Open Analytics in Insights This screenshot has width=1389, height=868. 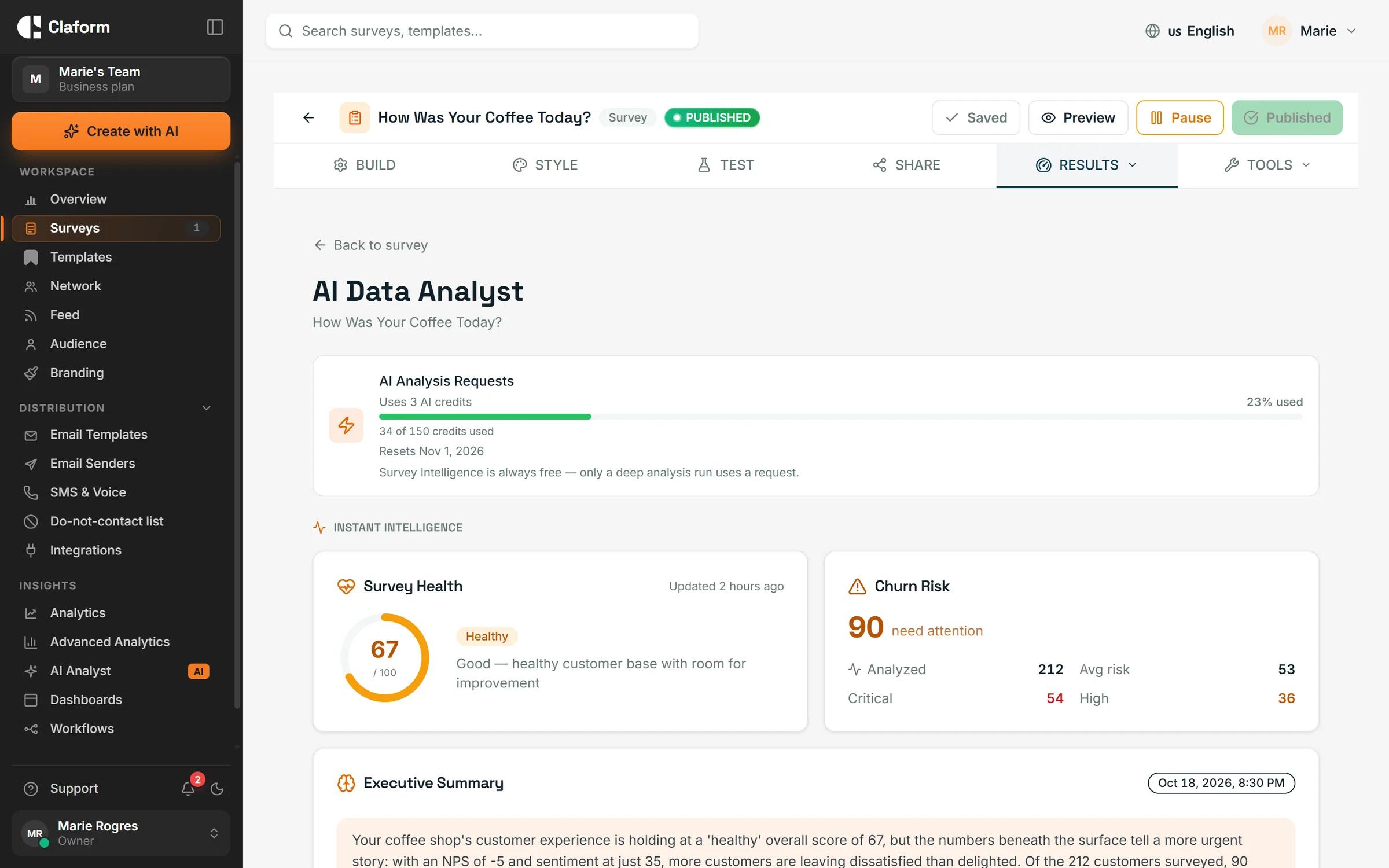click(x=116, y=613)
